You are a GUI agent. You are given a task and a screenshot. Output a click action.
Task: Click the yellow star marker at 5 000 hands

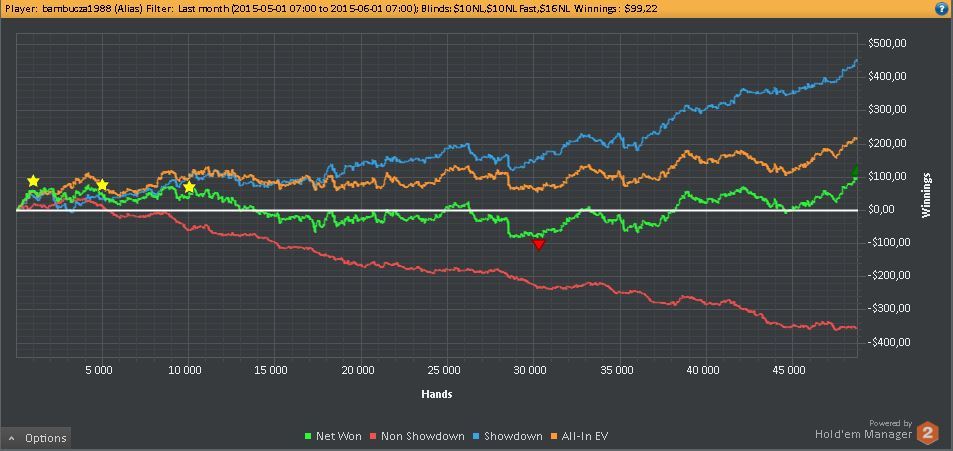tap(102, 185)
